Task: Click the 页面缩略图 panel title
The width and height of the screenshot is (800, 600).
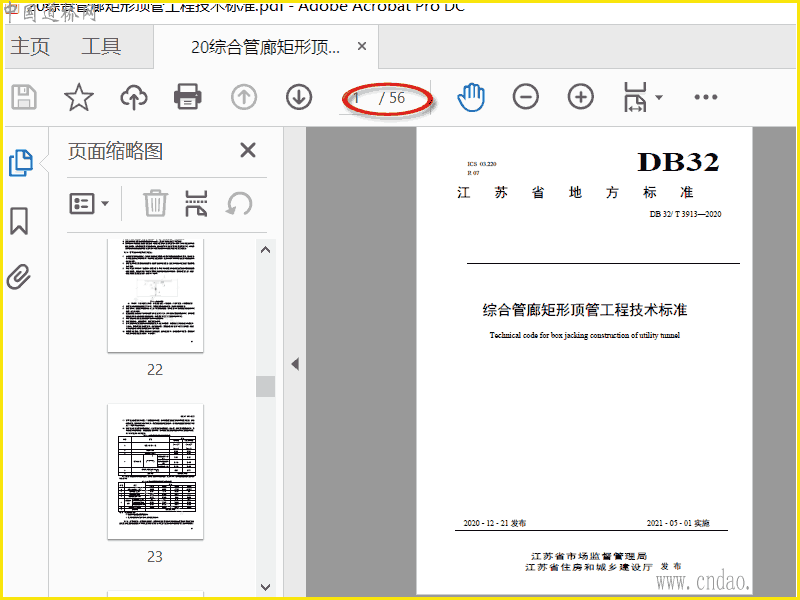Action: click(x=115, y=151)
